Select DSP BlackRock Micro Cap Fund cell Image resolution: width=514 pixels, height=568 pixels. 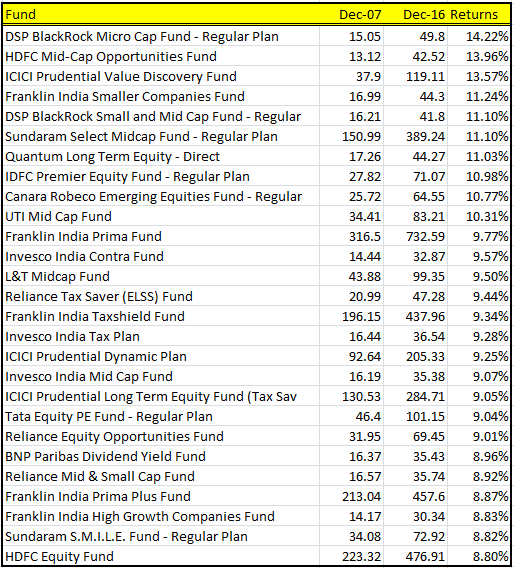tap(161, 37)
